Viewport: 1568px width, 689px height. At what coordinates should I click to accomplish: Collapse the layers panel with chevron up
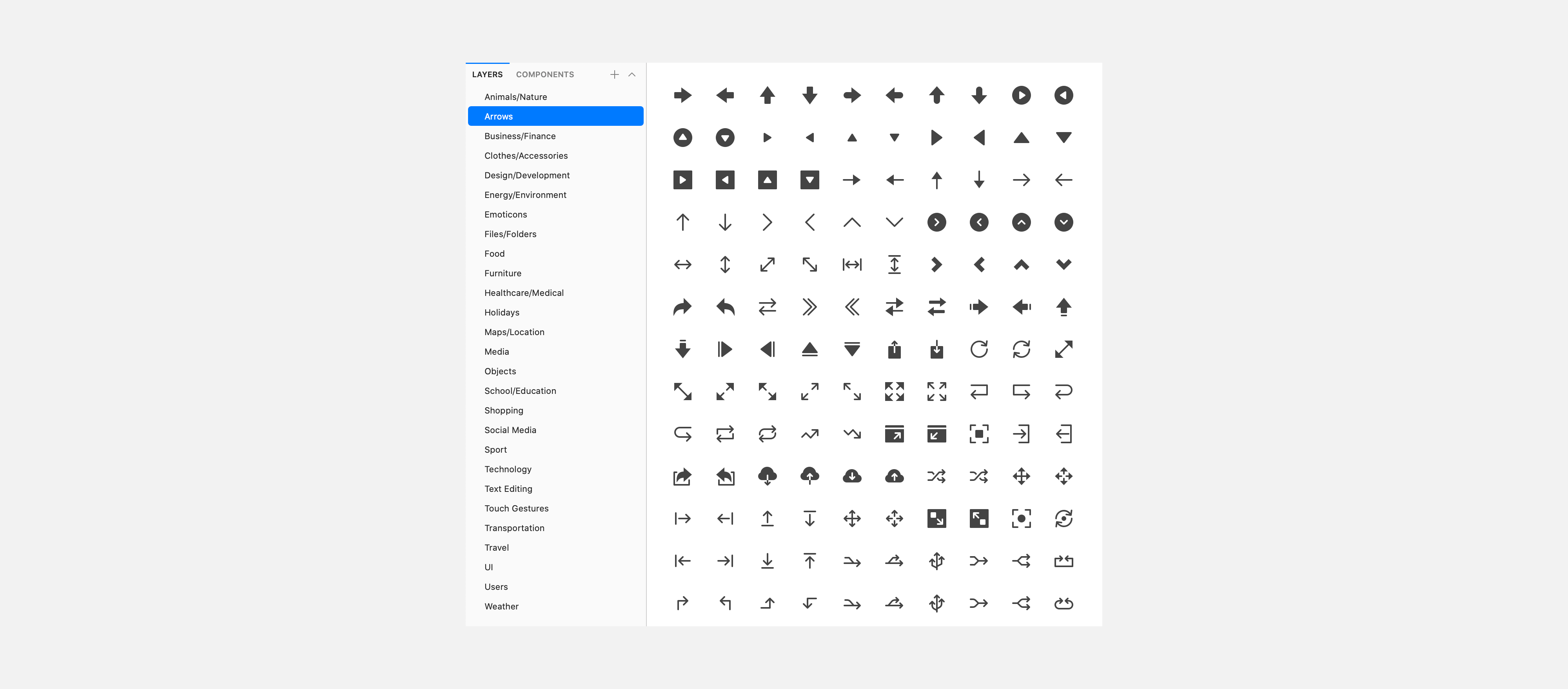pos(632,74)
